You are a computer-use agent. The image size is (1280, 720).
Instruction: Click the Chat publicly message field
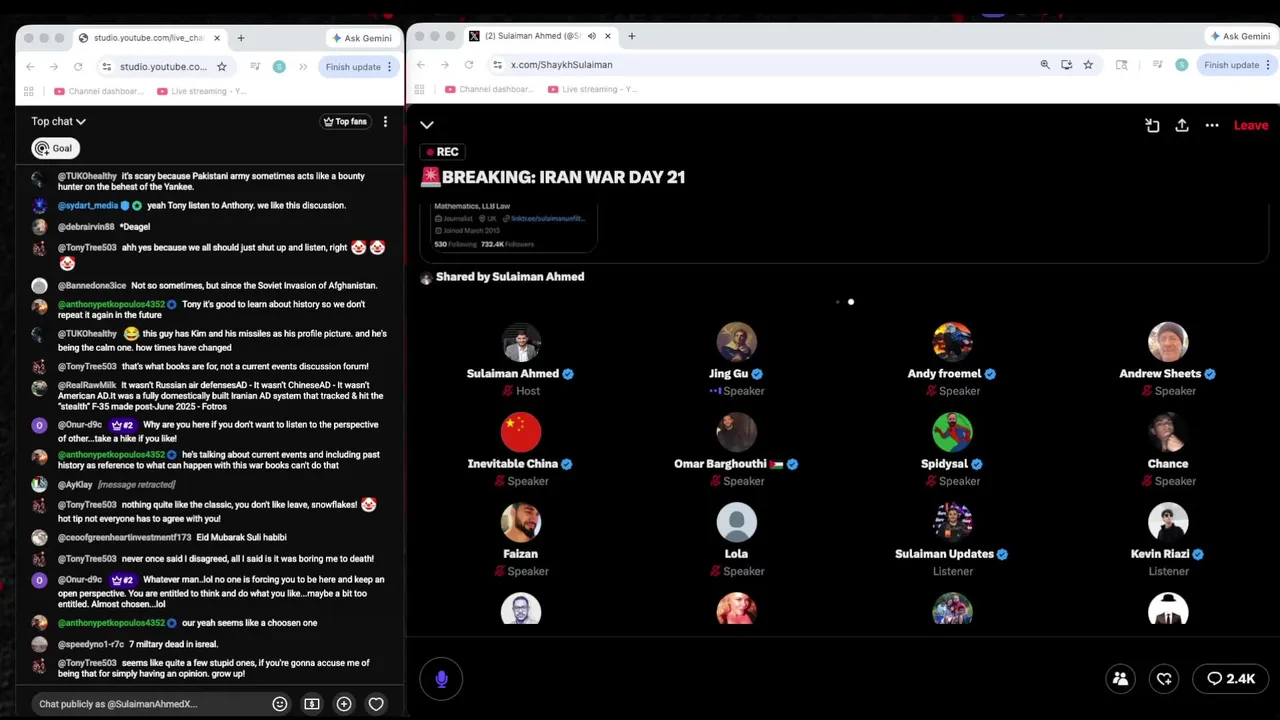(x=148, y=704)
